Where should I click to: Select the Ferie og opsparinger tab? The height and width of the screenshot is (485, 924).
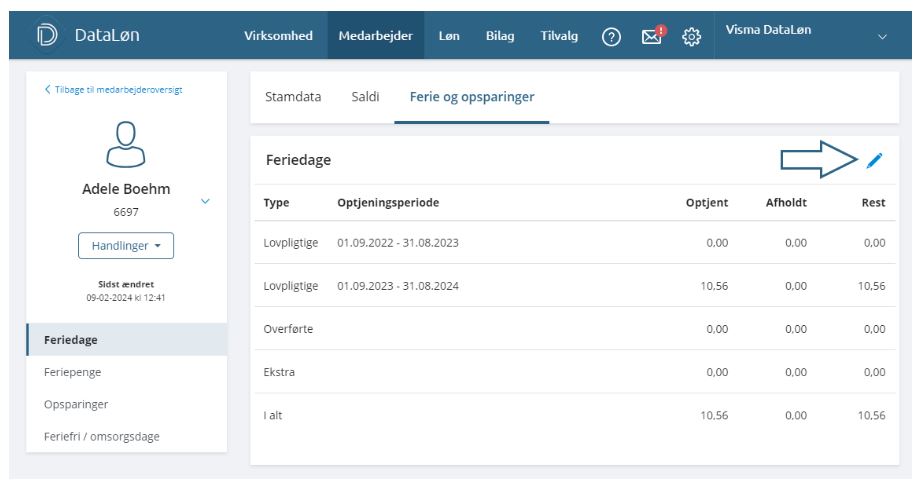click(x=471, y=97)
